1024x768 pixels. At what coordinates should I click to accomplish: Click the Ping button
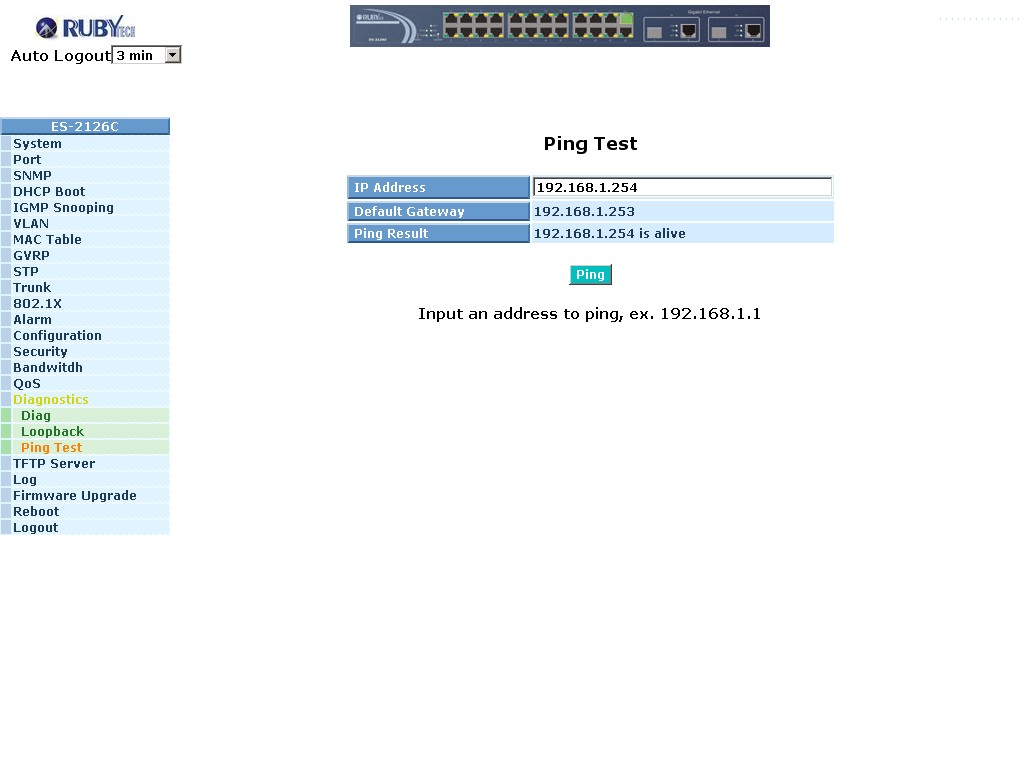(x=590, y=275)
